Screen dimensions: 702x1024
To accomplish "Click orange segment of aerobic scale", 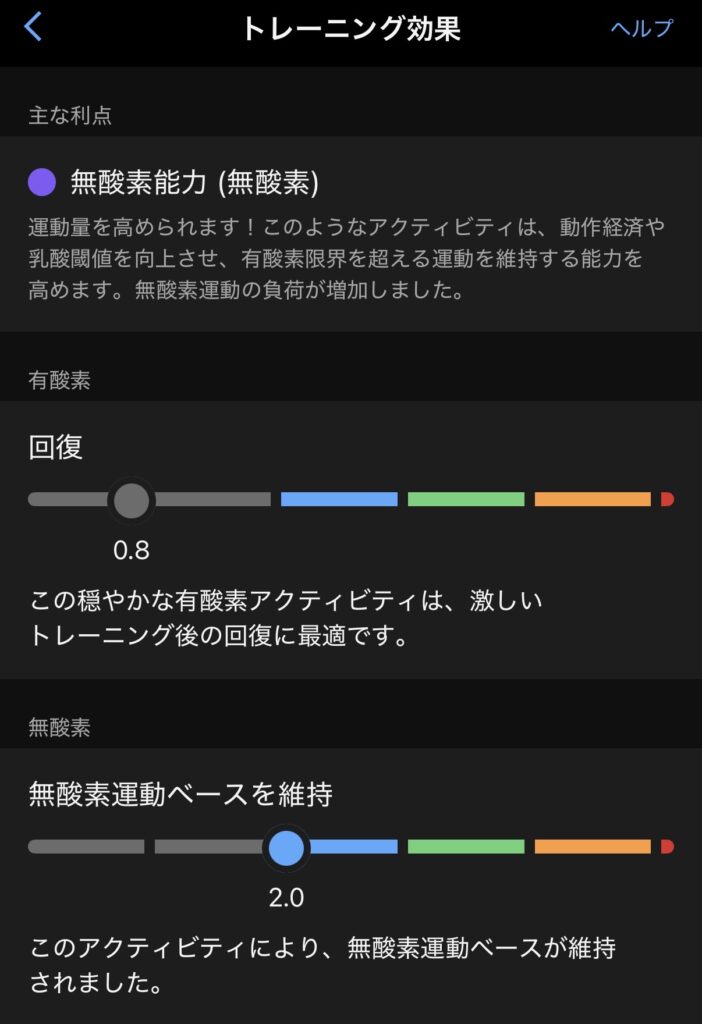I will [592, 499].
